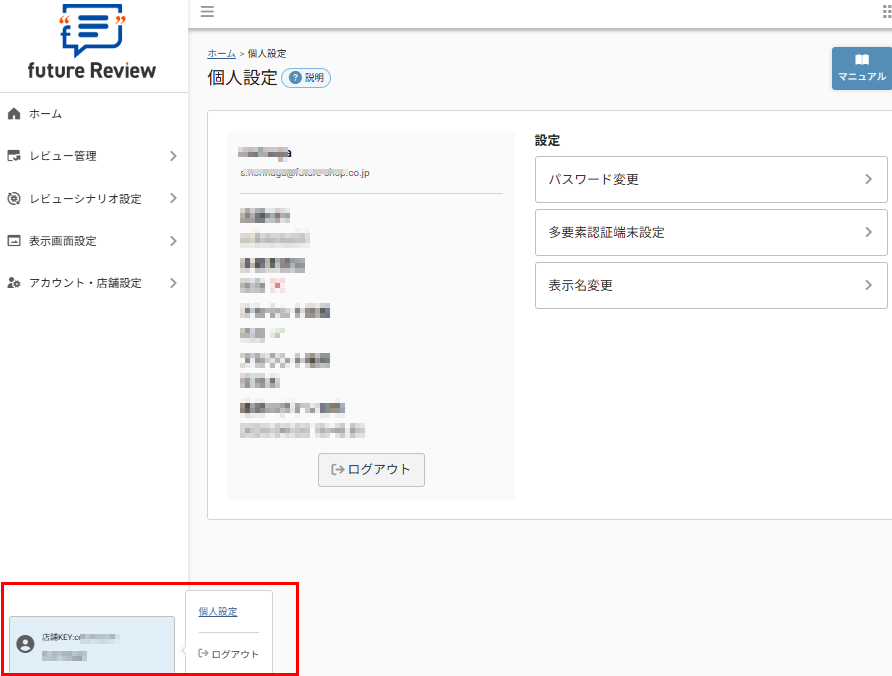Image resolution: width=892 pixels, height=676 pixels.
Task: Click the レビュー管理 sidebar icon
Action: pos(12,156)
